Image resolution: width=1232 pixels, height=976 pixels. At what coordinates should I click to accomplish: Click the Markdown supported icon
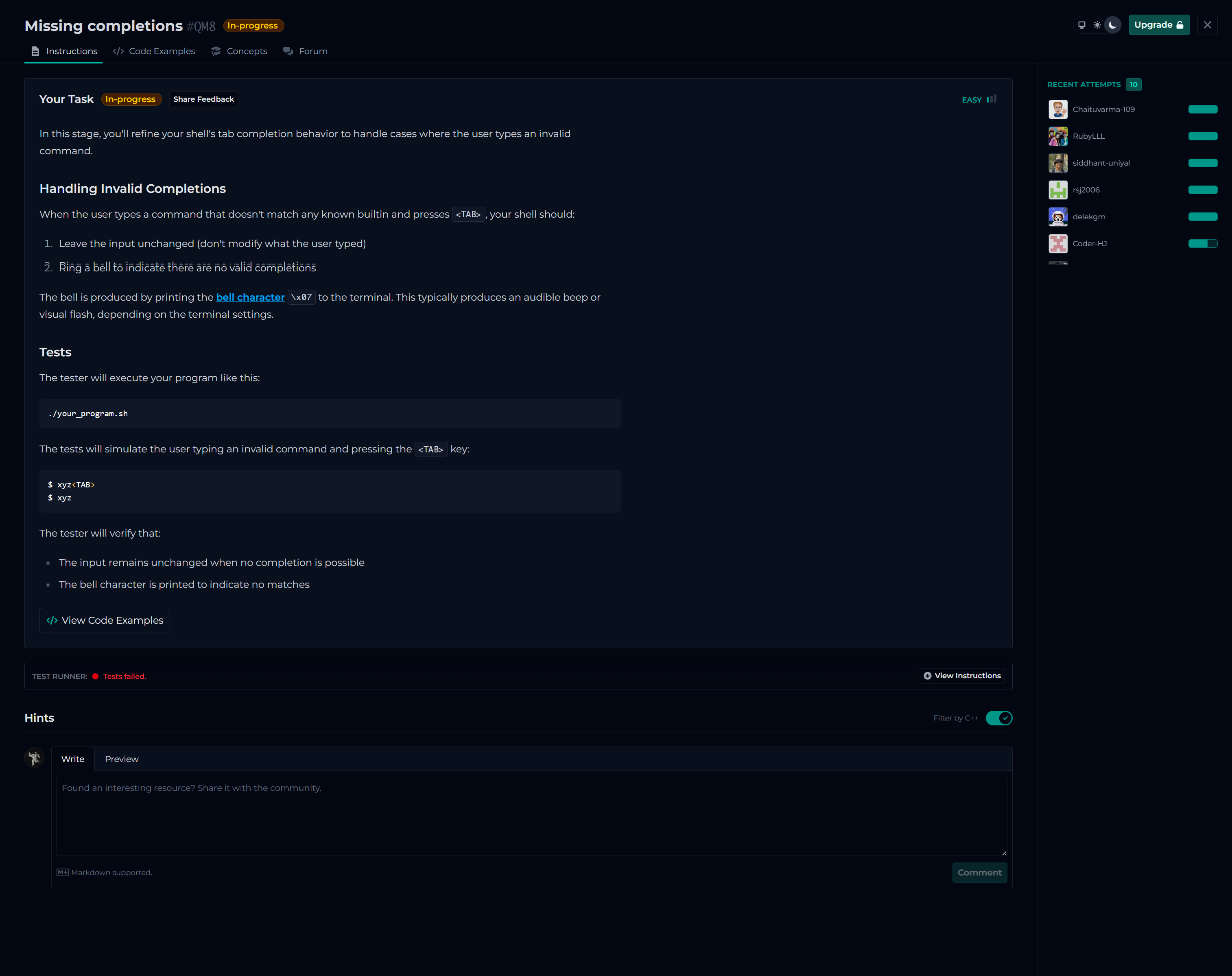coord(62,873)
